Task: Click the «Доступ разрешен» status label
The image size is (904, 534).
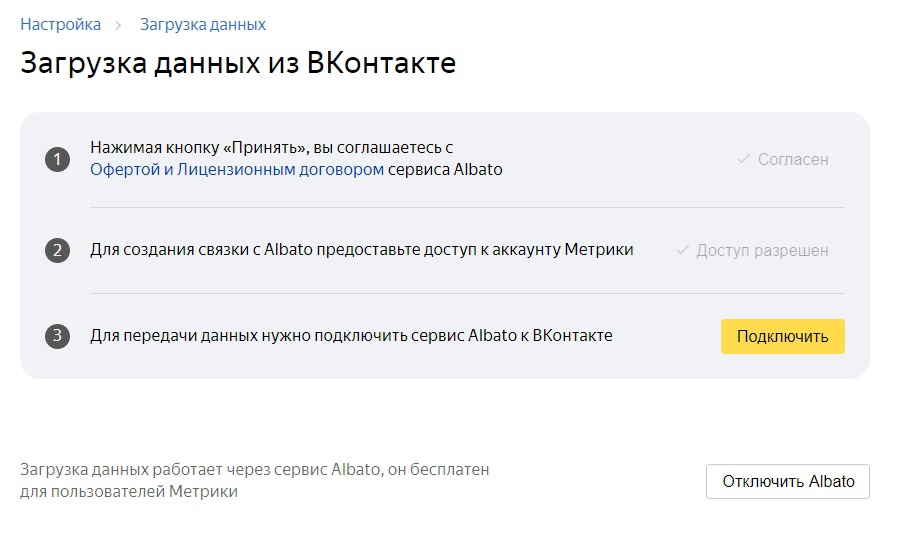Action: click(762, 250)
